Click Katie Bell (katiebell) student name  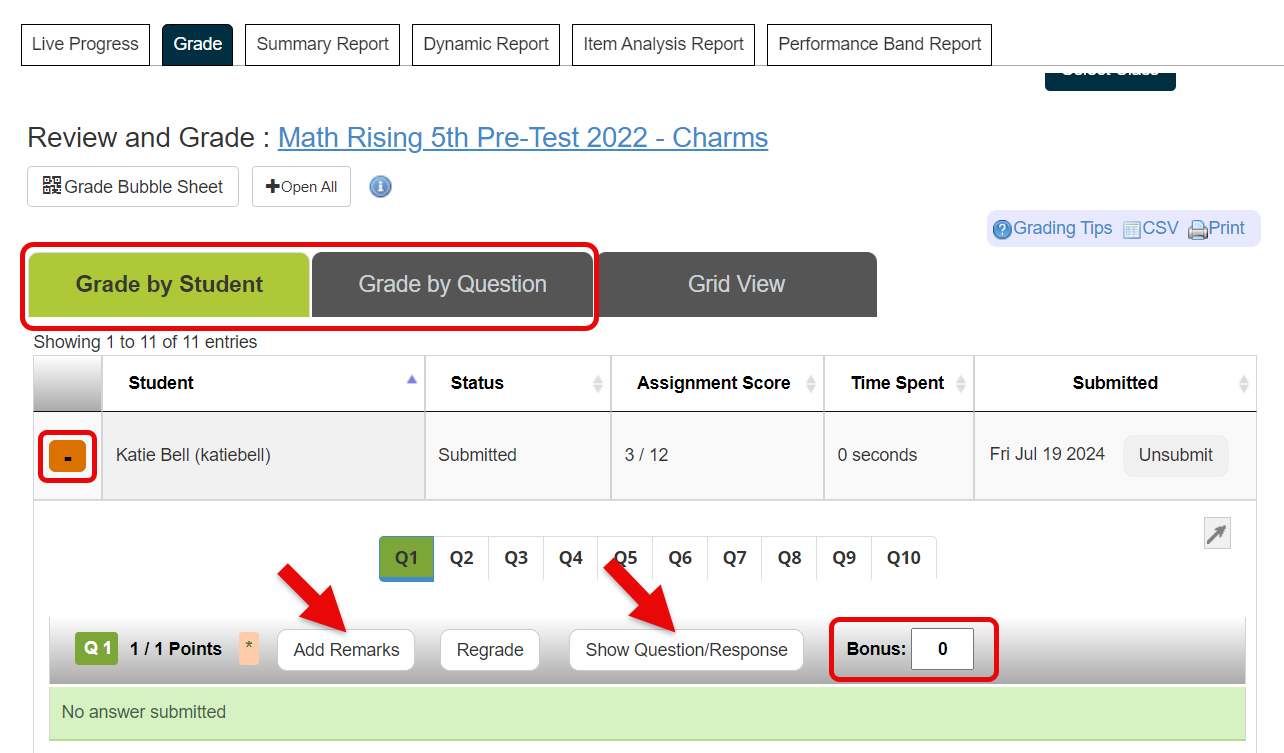pos(193,455)
